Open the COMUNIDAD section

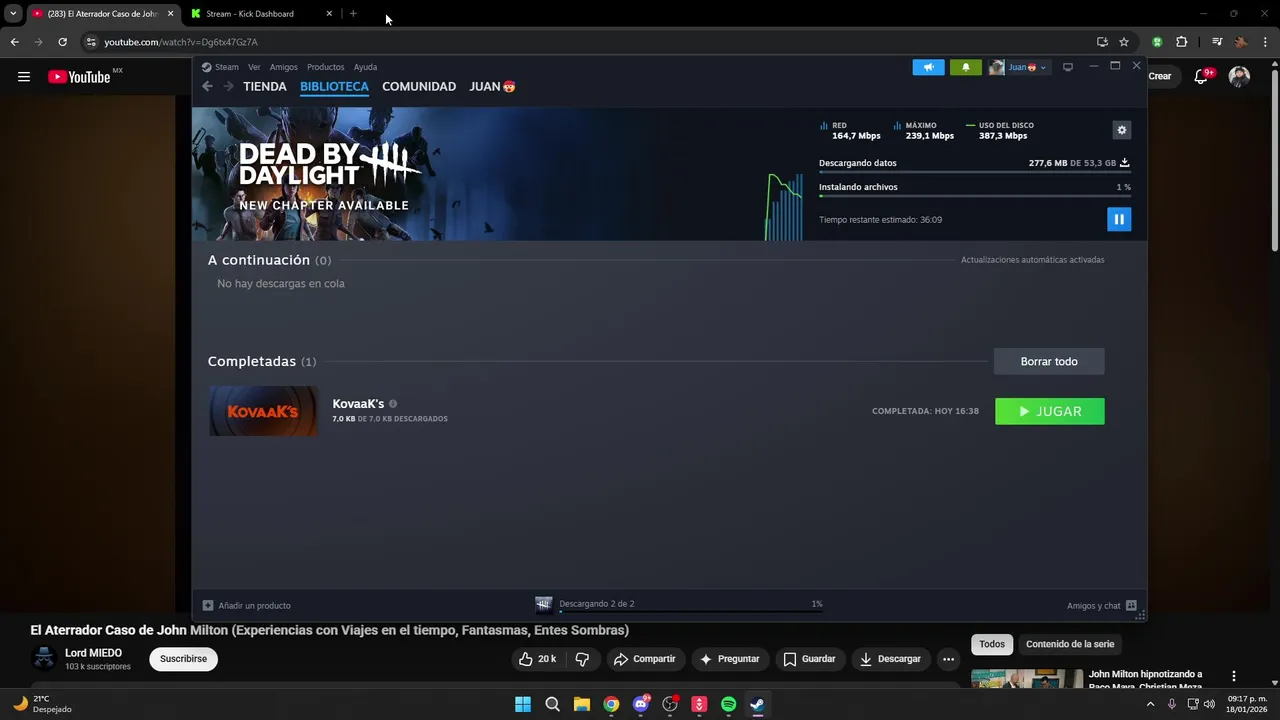(x=419, y=87)
